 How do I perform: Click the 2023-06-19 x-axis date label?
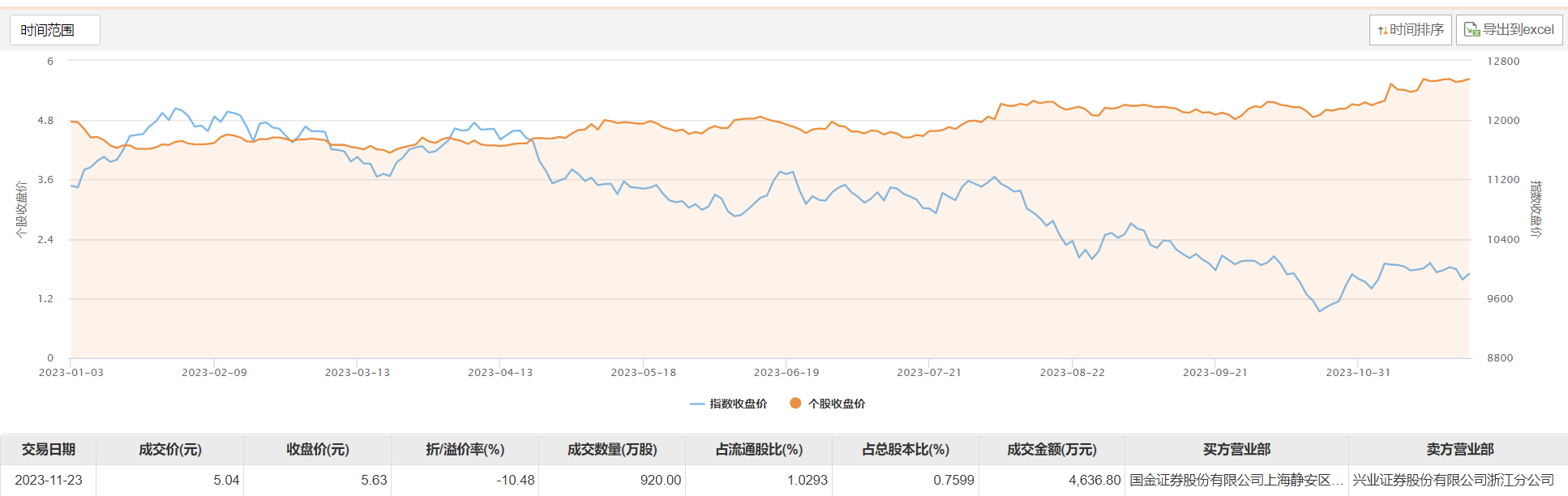(x=786, y=373)
